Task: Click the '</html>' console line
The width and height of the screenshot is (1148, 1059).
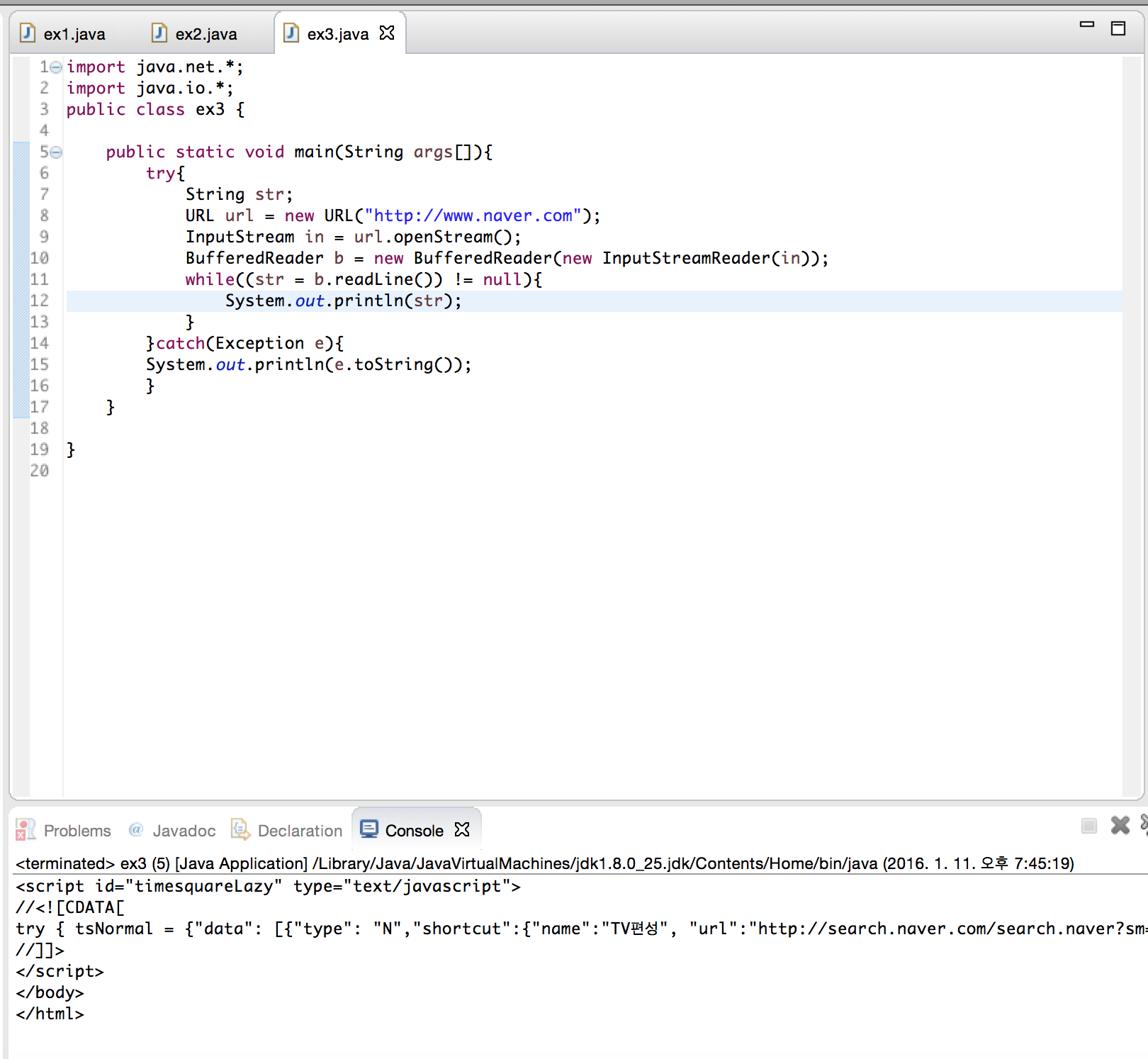Action: [50, 1014]
